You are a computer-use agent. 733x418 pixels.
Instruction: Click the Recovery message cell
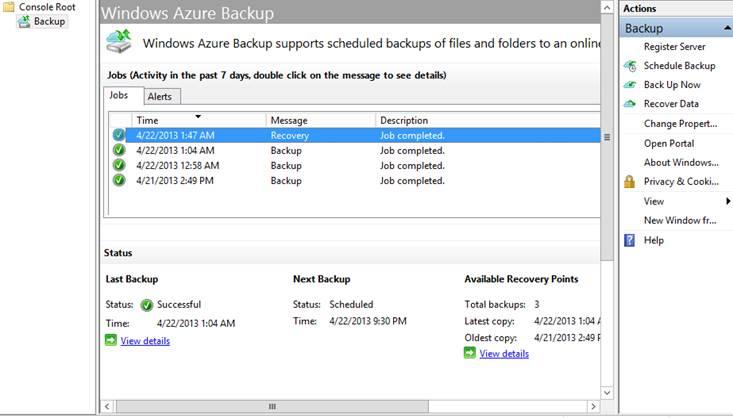tap(290, 136)
